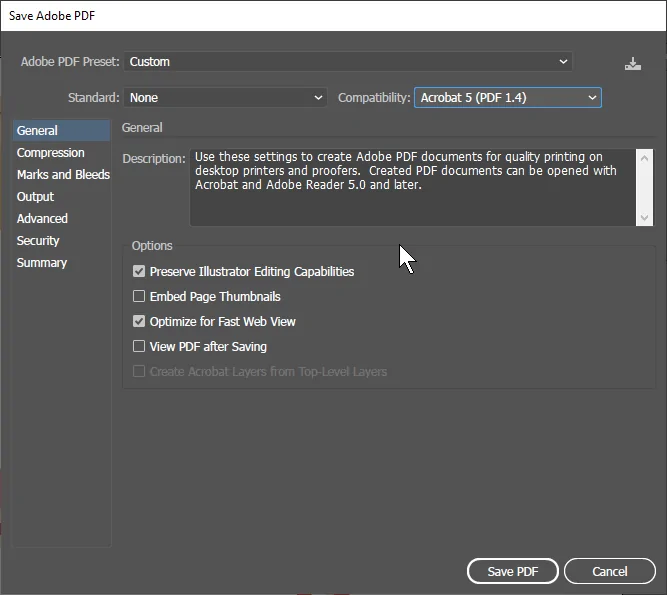This screenshot has height=595, width=667.
Task: Click the save preset icon
Action: point(632,63)
